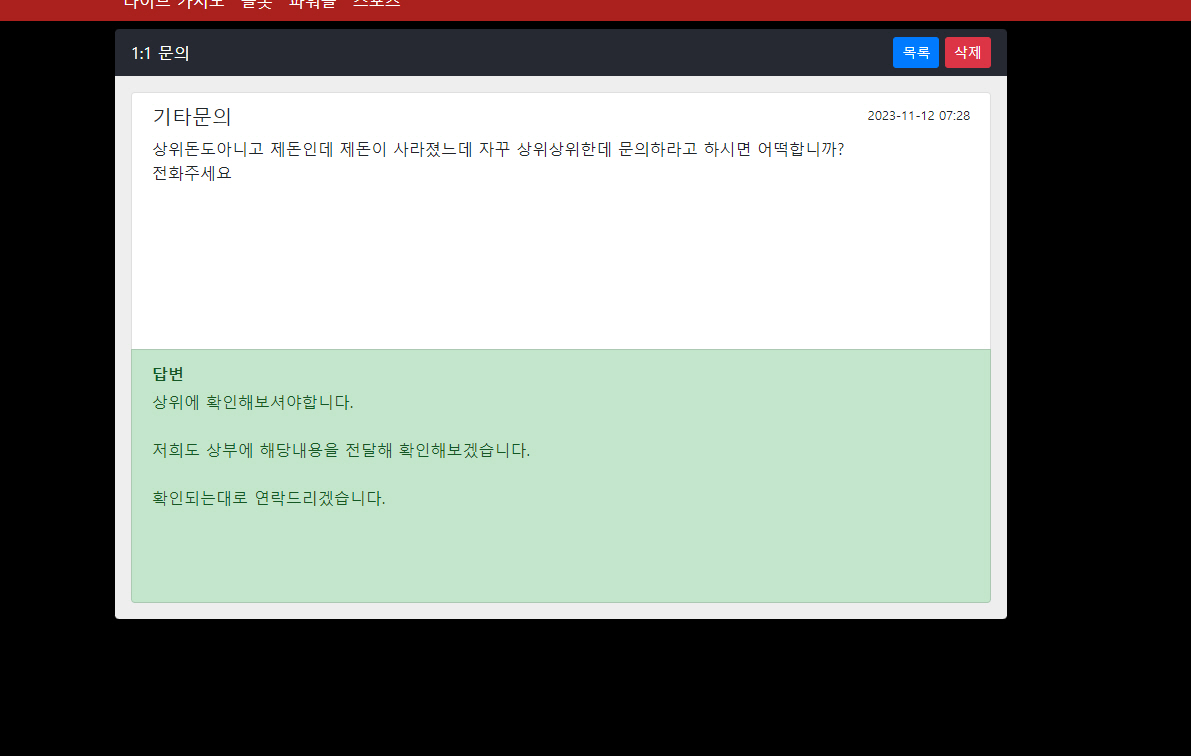Click the 기타문의 inquiry title

191,116
